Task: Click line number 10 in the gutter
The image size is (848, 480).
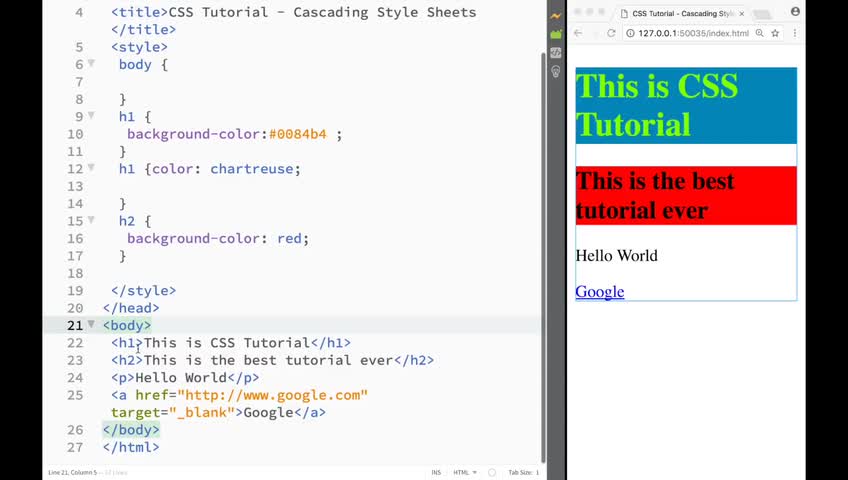Action: pos(76,134)
